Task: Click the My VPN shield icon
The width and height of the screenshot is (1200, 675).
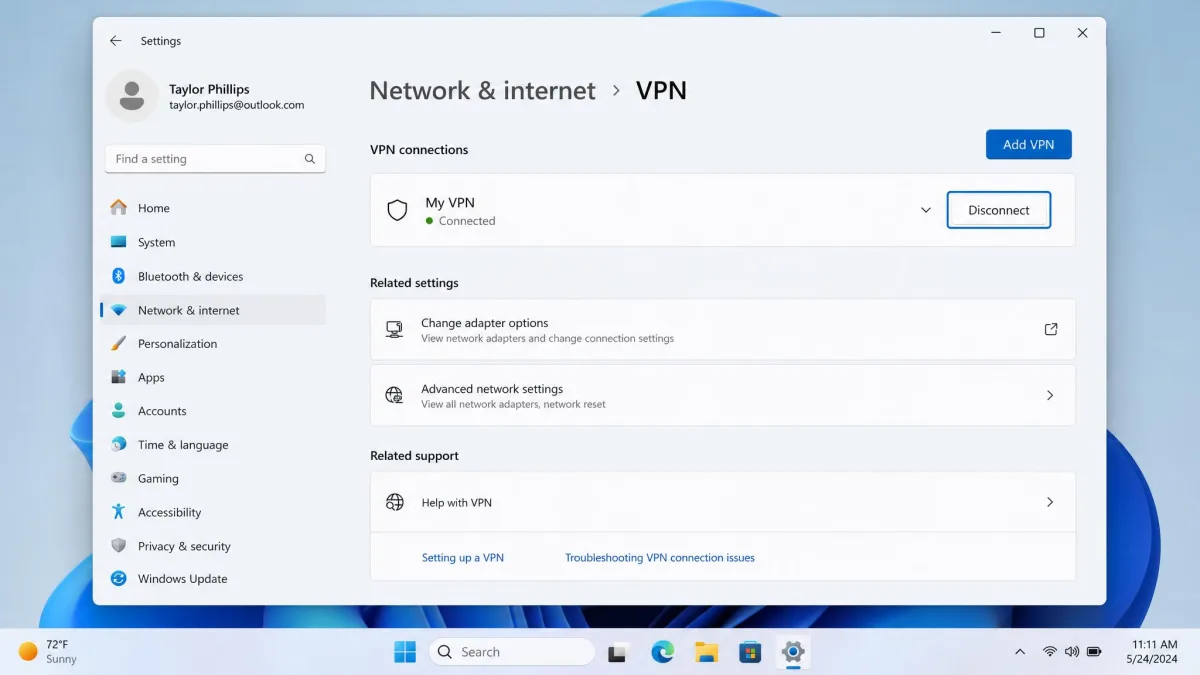Action: pos(397,210)
